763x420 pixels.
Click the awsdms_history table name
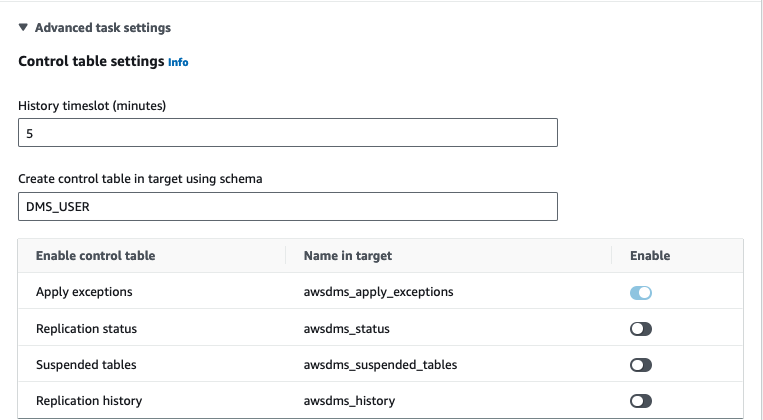[349, 401]
